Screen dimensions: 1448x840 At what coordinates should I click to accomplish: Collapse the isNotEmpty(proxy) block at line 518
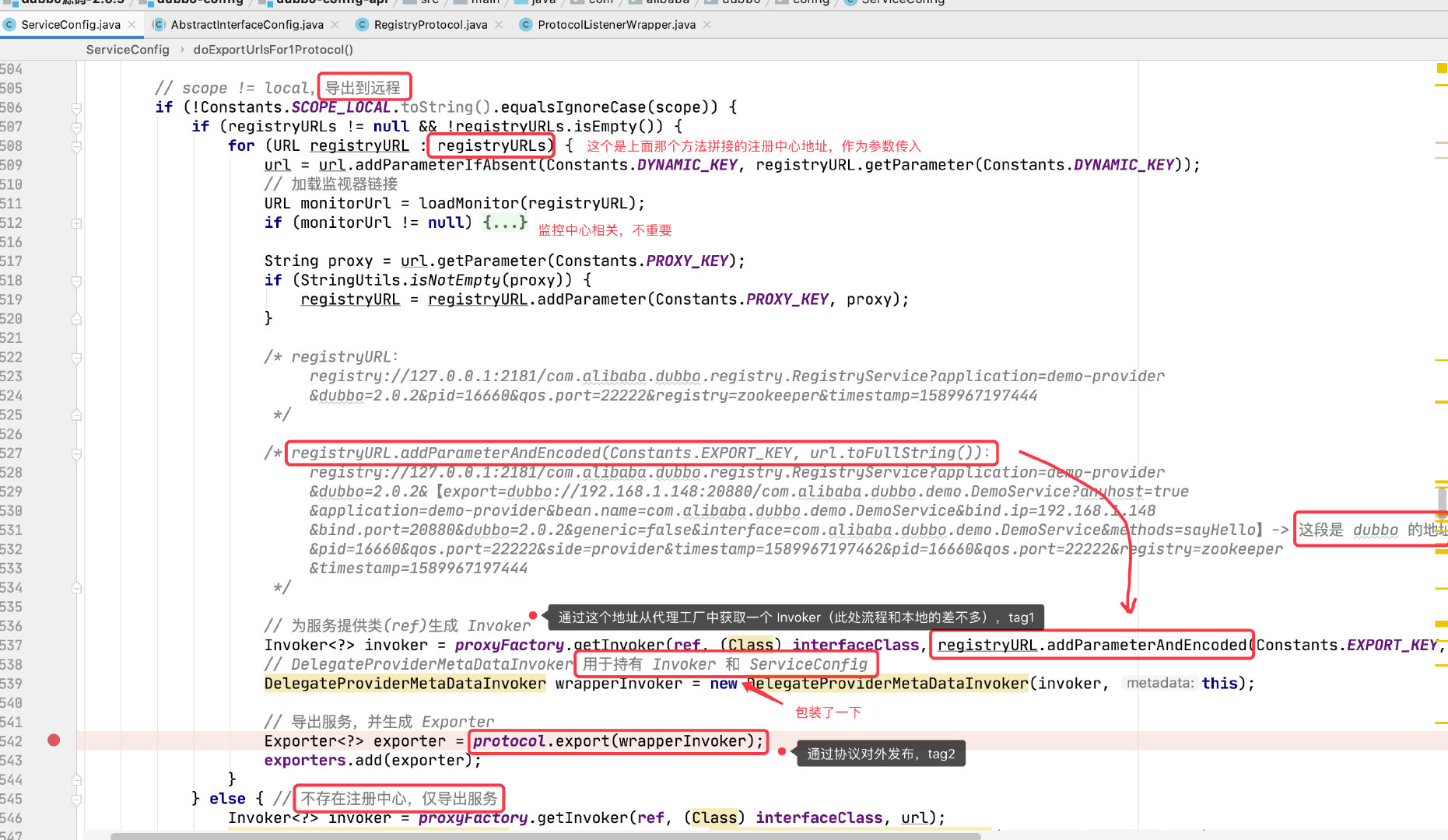[x=76, y=281]
